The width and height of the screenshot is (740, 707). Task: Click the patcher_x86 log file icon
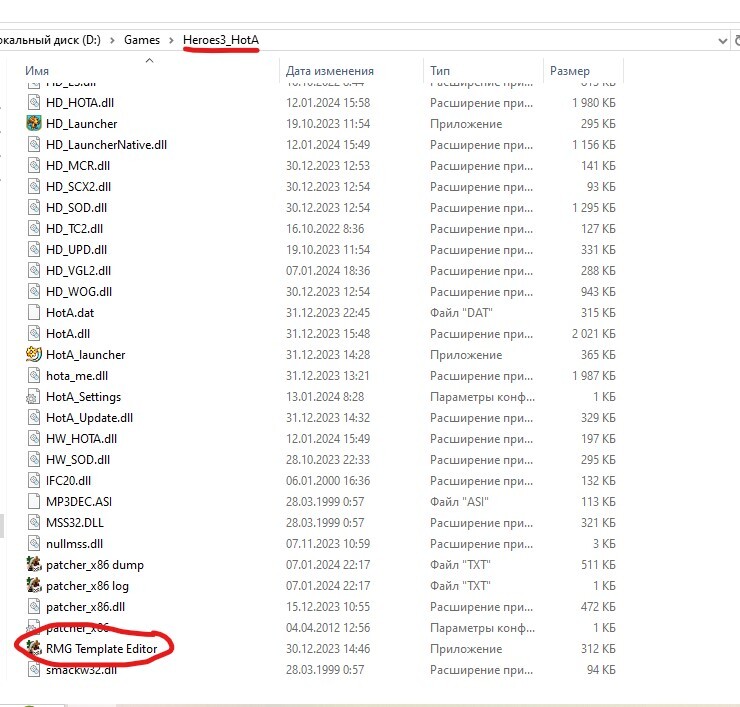pos(34,586)
